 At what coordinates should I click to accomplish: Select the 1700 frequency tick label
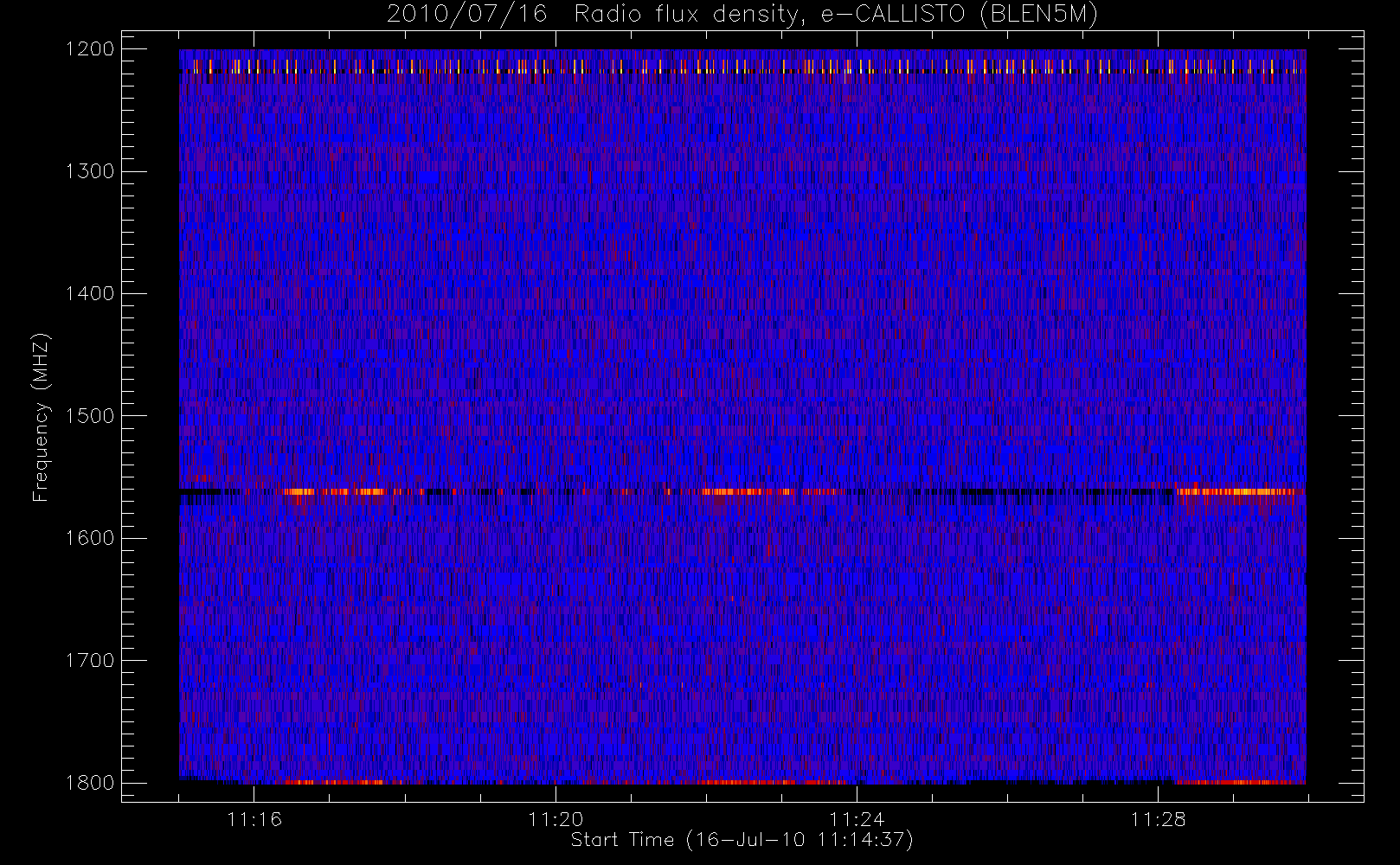[x=90, y=660]
